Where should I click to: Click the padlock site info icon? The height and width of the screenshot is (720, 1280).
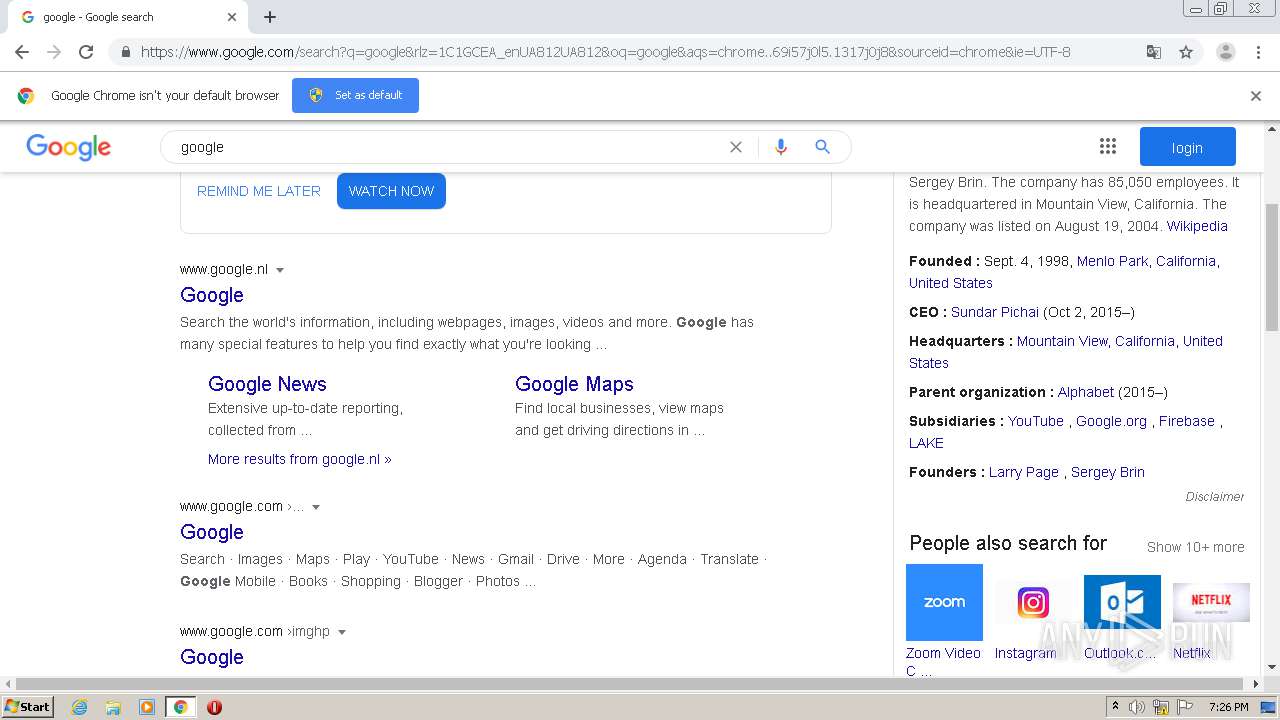(x=125, y=52)
